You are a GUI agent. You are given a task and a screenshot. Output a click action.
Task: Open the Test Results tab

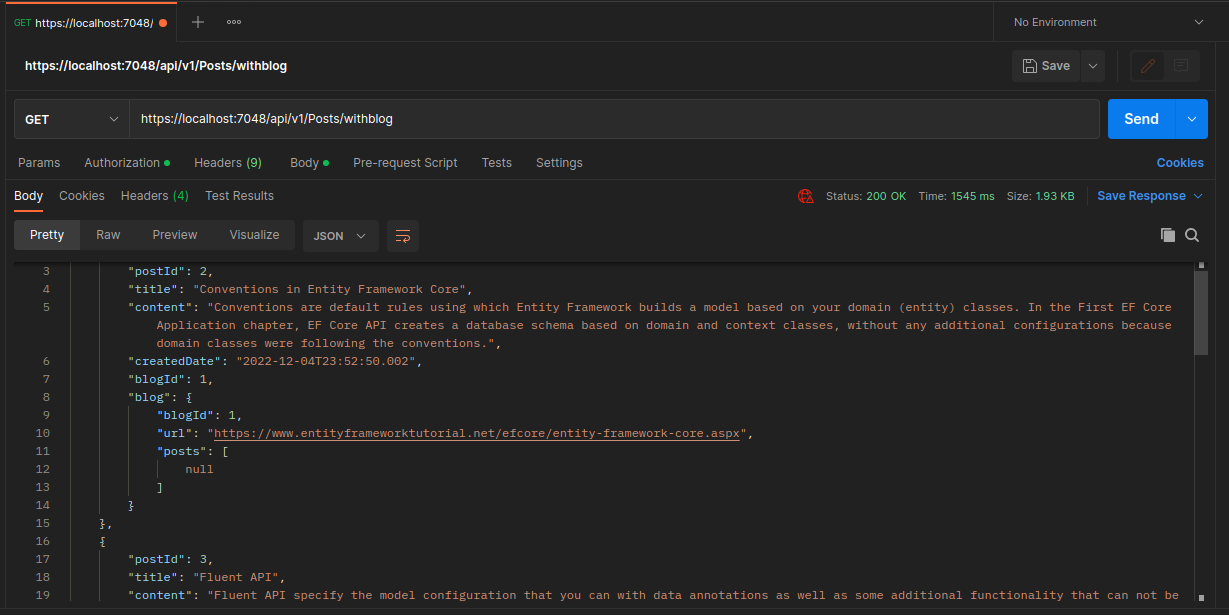tap(239, 196)
